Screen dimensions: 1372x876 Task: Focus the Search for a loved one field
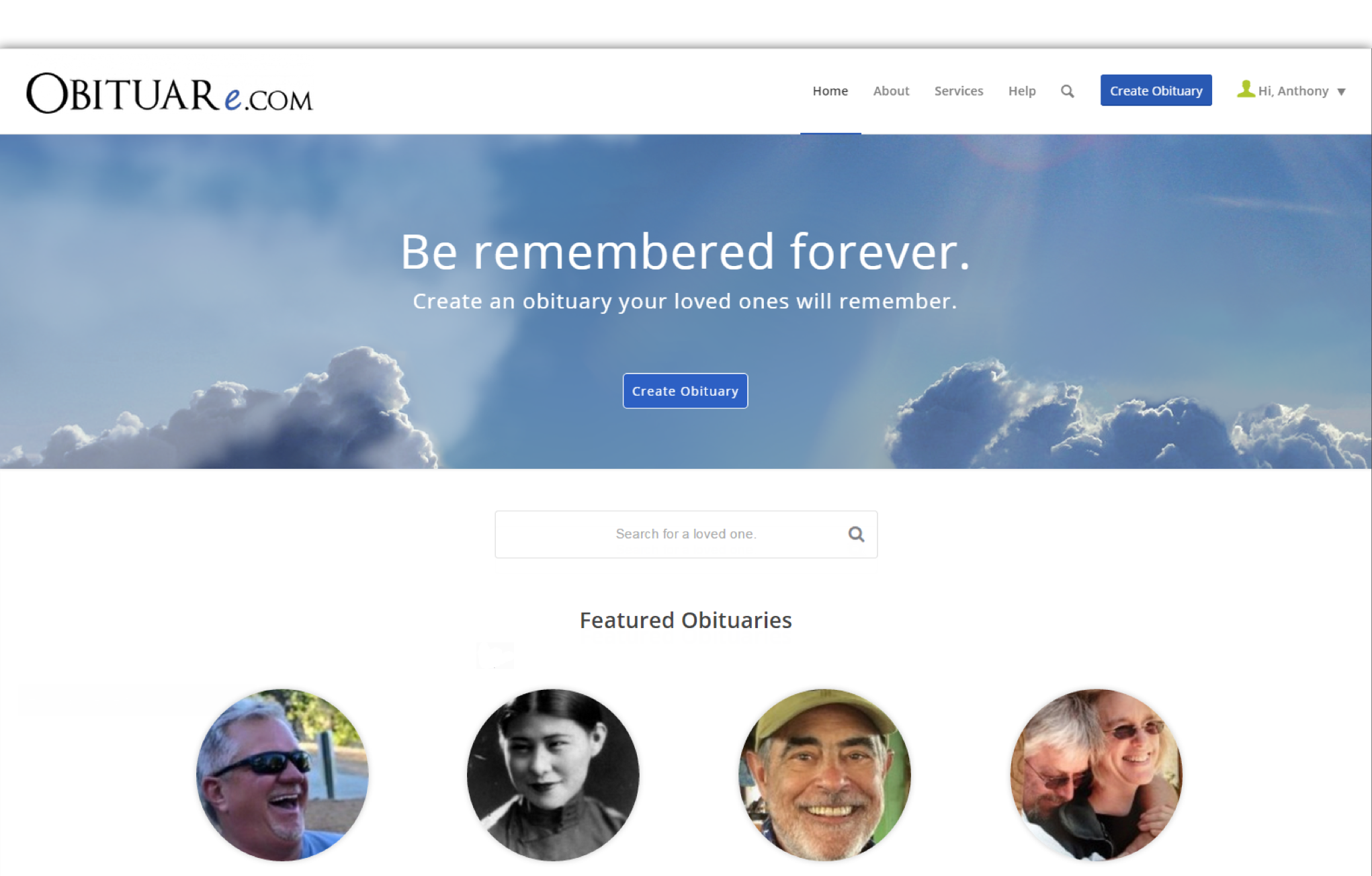click(686, 534)
